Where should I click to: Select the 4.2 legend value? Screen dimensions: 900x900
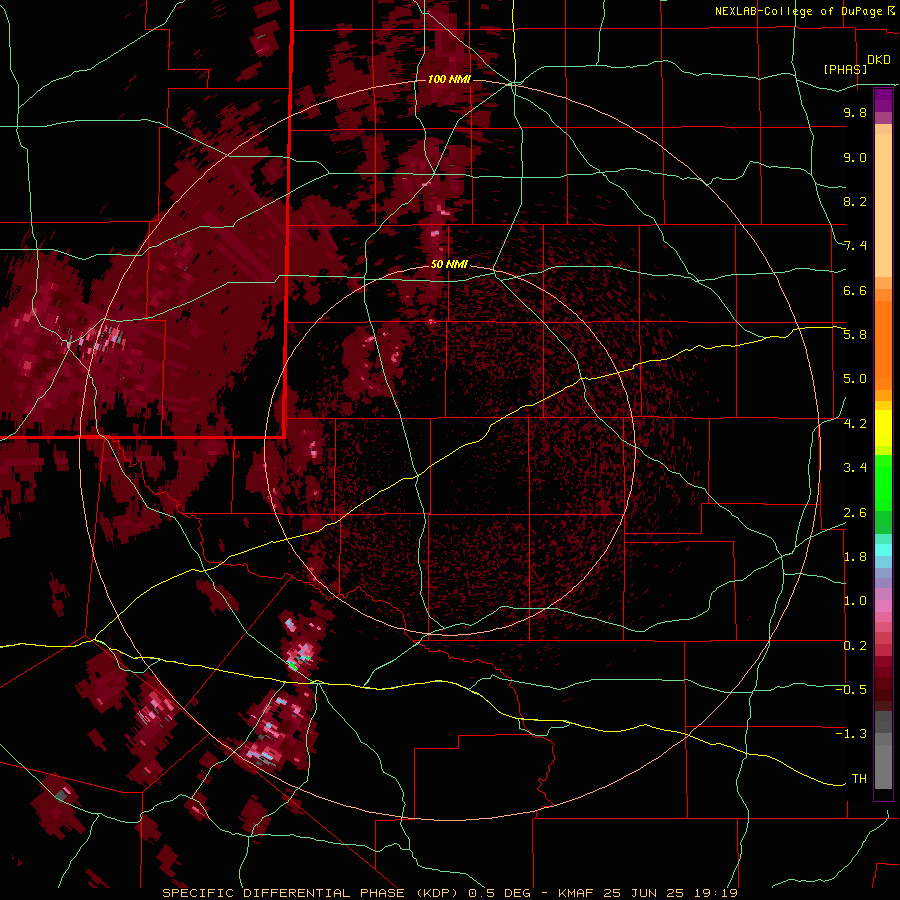tap(855, 424)
